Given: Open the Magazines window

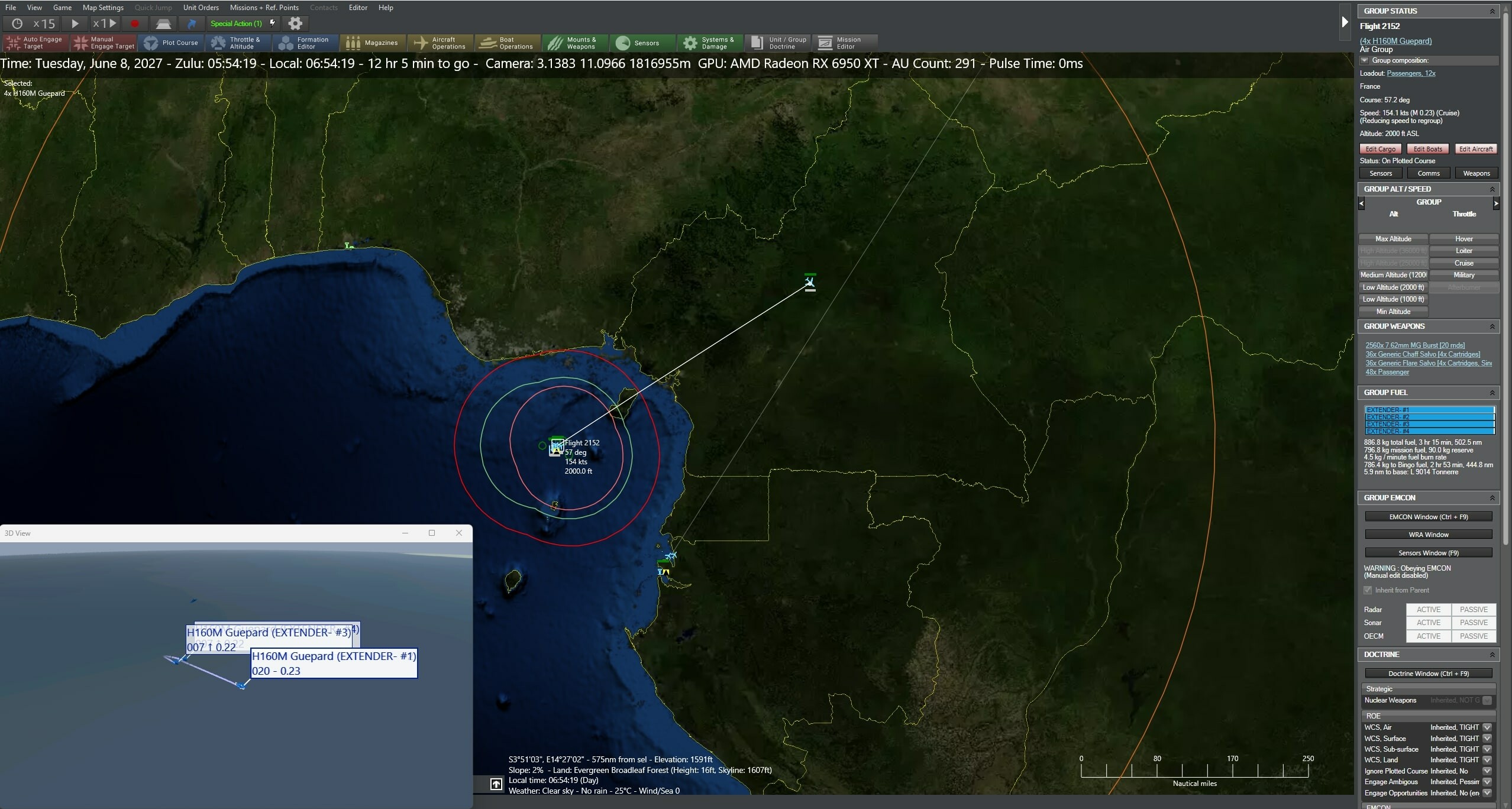Looking at the screenshot, I should tap(373, 43).
